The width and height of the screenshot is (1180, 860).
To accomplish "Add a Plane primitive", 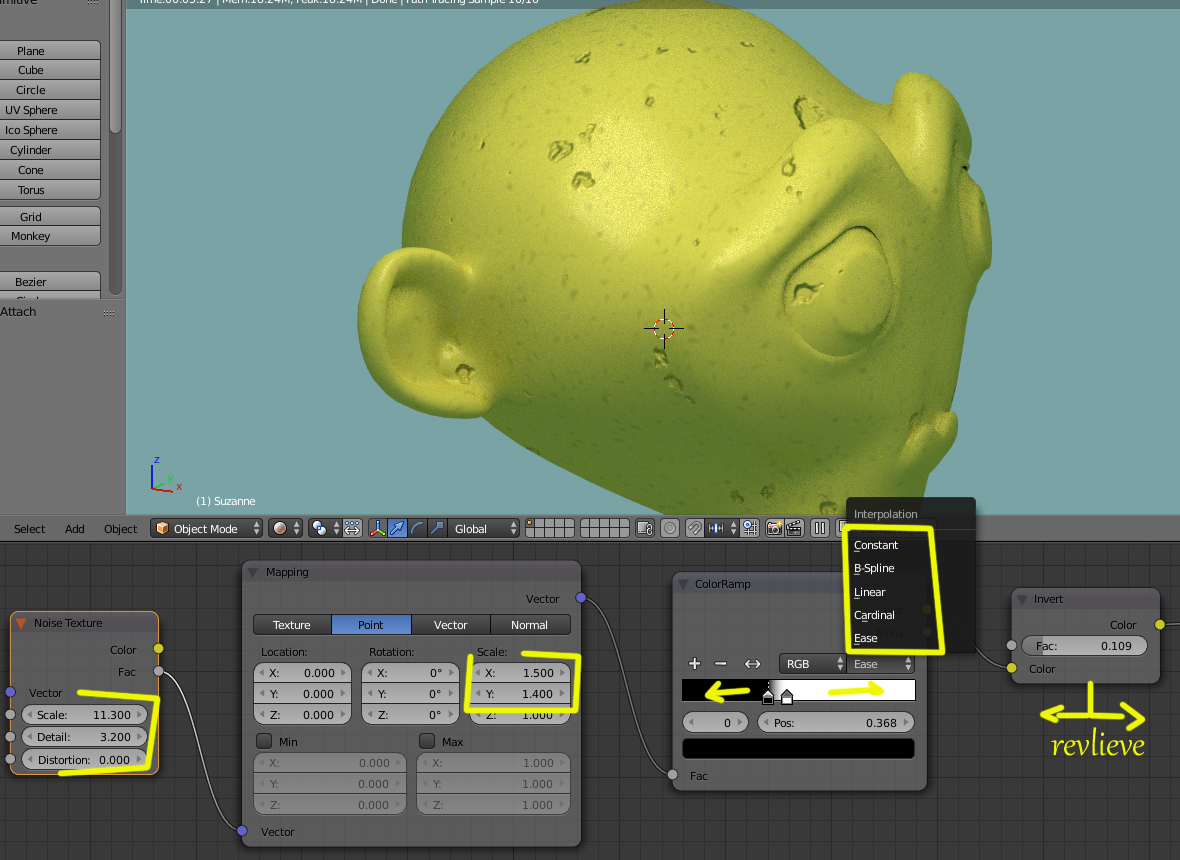I will (49, 50).
